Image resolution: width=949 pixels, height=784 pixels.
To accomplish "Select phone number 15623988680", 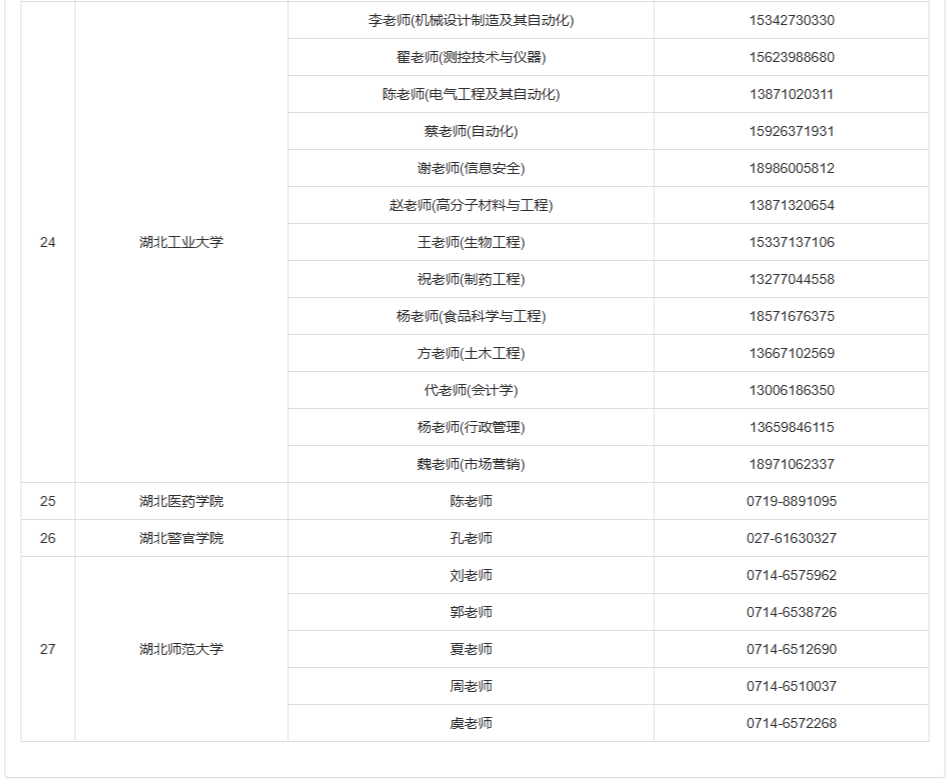I will (x=792, y=58).
